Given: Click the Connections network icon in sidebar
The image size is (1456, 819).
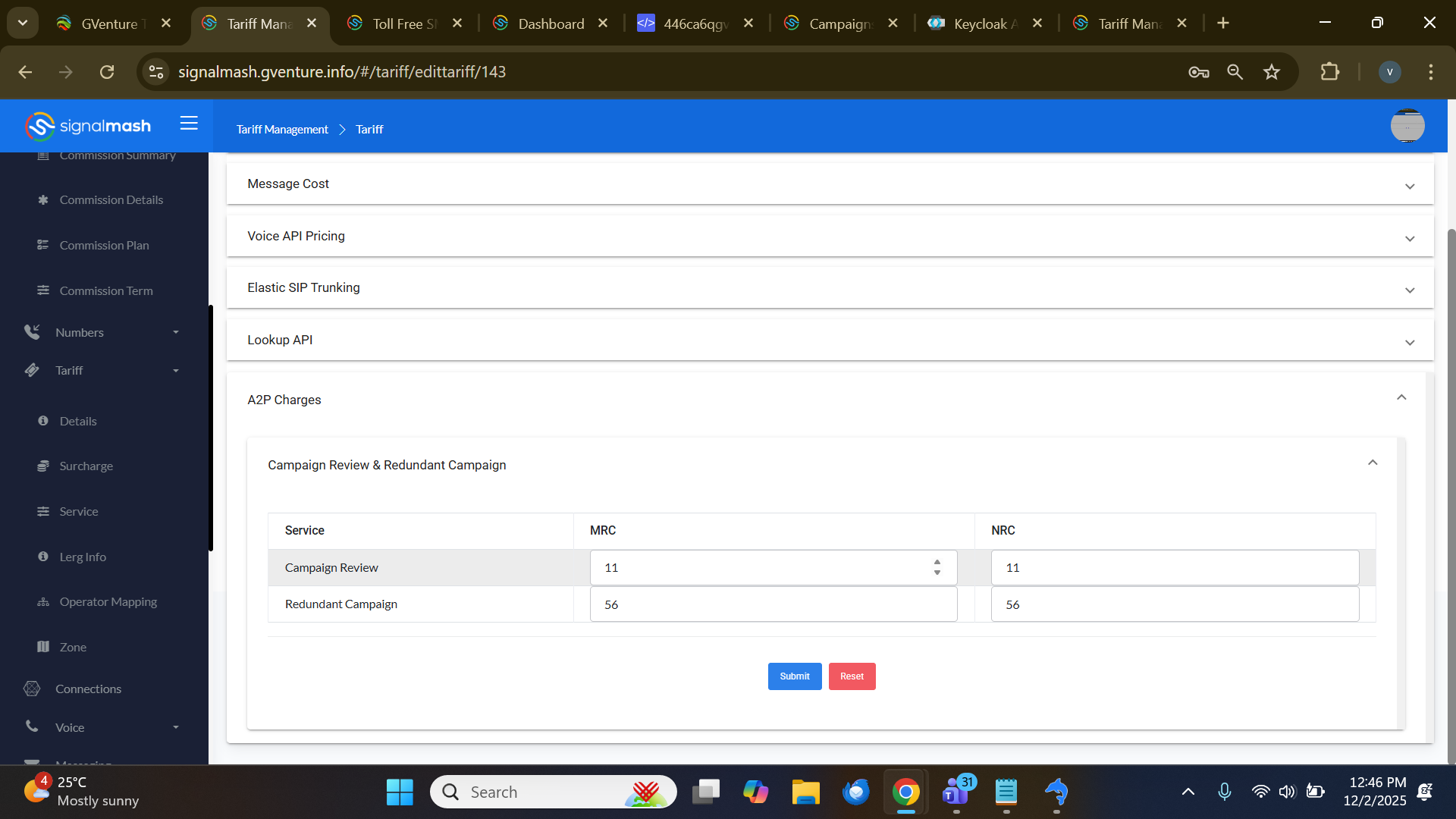Looking at the screenshot, I should point(32,689).
